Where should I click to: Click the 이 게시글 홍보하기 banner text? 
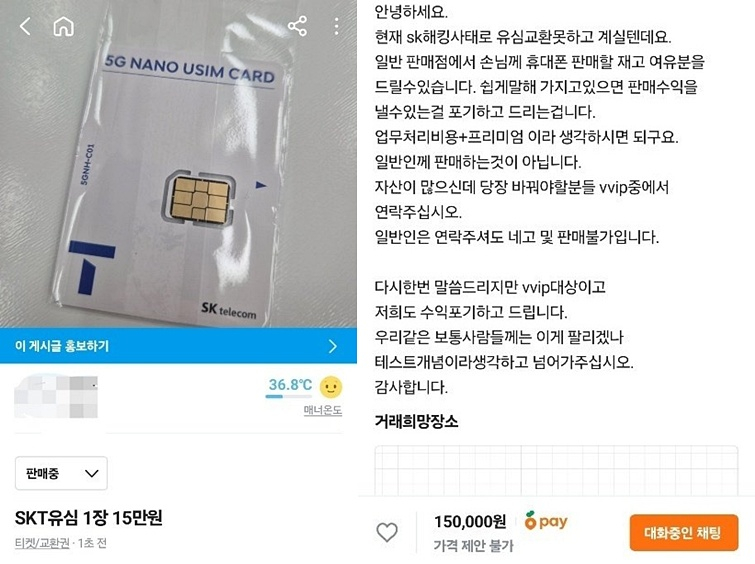coord(62,346)
